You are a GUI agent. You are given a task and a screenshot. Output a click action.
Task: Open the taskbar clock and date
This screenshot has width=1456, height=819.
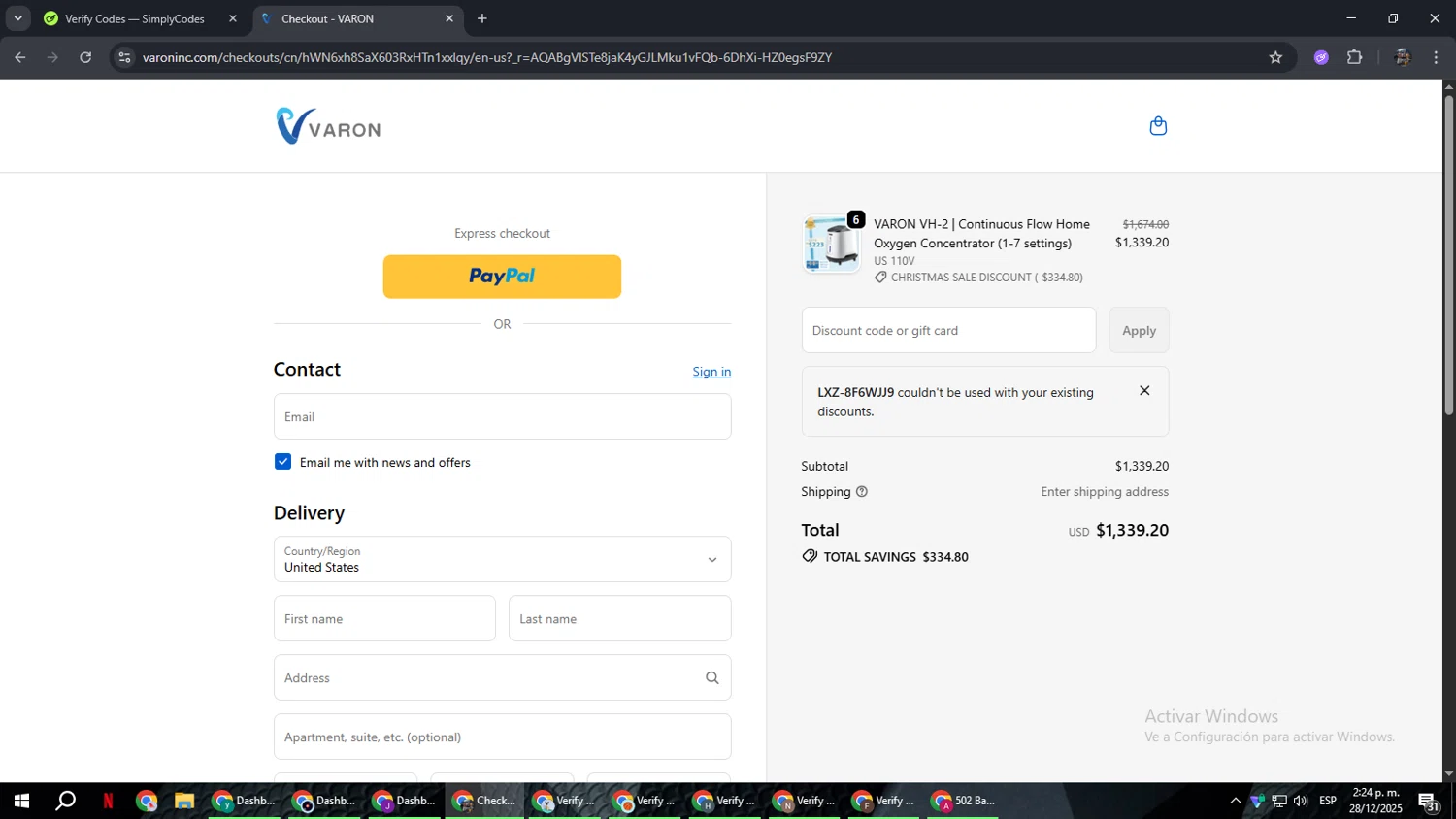pyautogui.click(x=1375, y=801)
